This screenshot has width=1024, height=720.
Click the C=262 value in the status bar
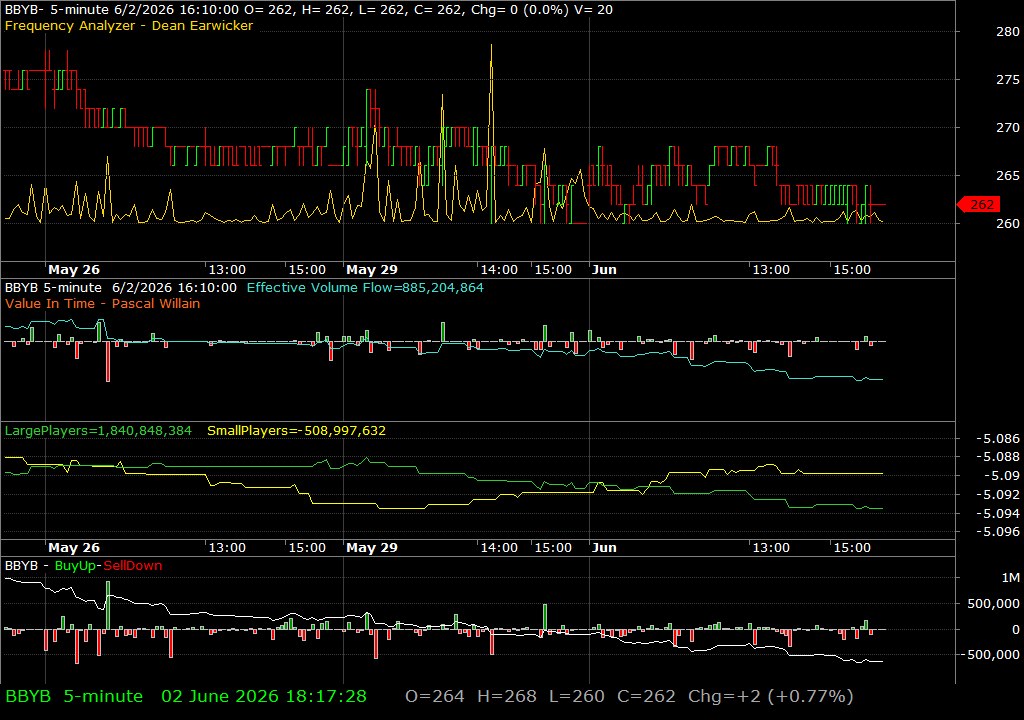pyautogui.click(x=647, y=696)
